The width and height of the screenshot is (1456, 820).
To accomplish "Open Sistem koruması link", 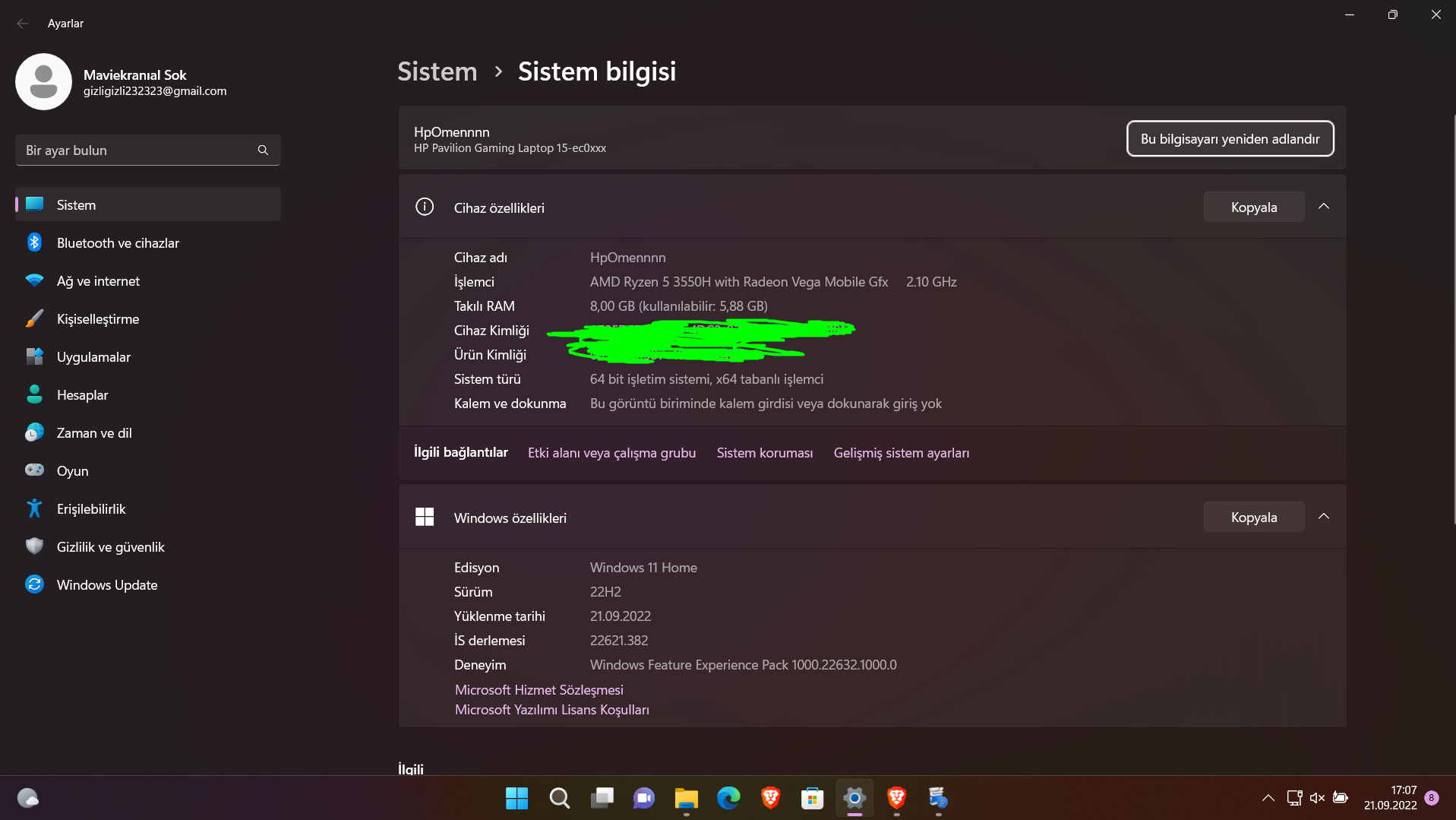I will click(x=765, y=453).
